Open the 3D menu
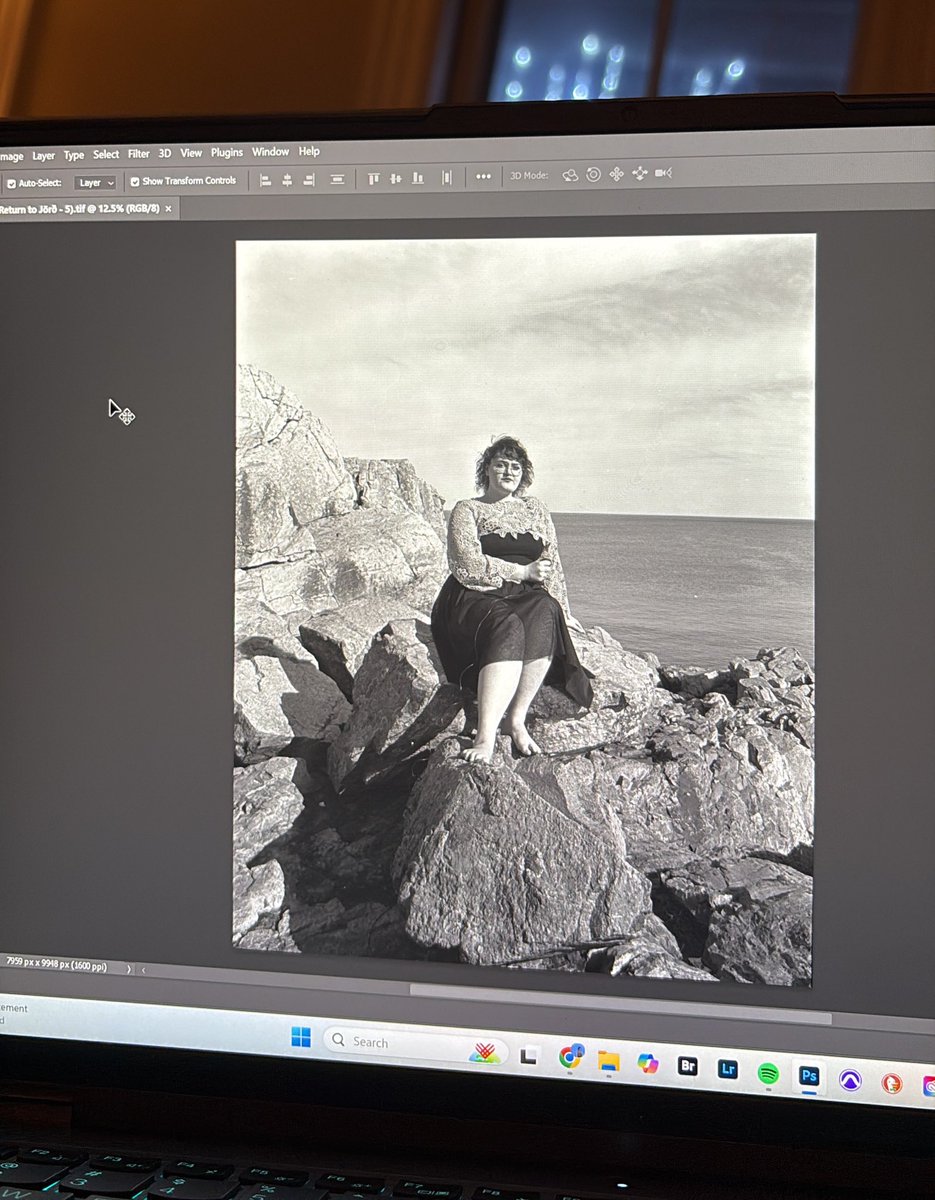The width and height of the screenshot is (935, 1200). coord(165,153)
